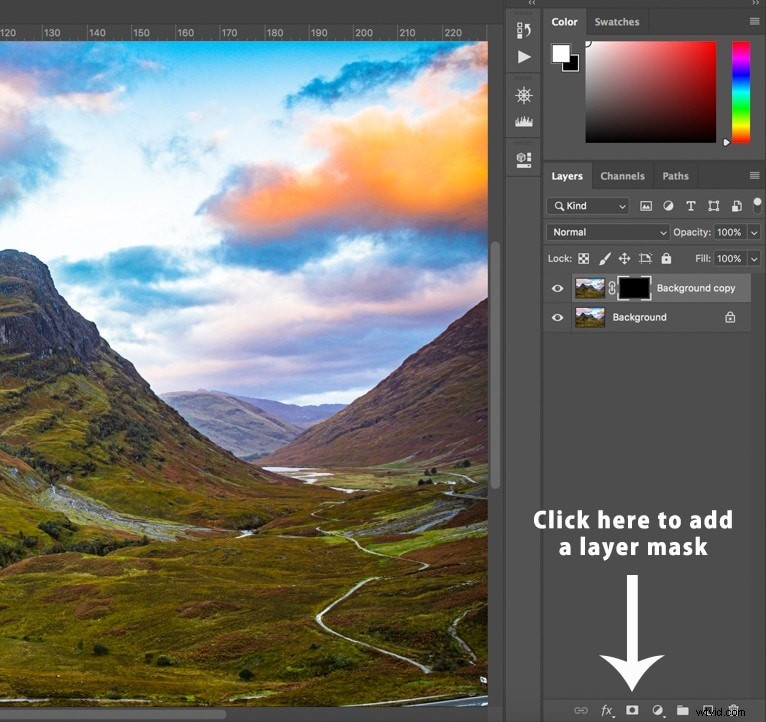Filter for type layers
The height and width of the screenshot is (722, 766).
pos(690,206)
